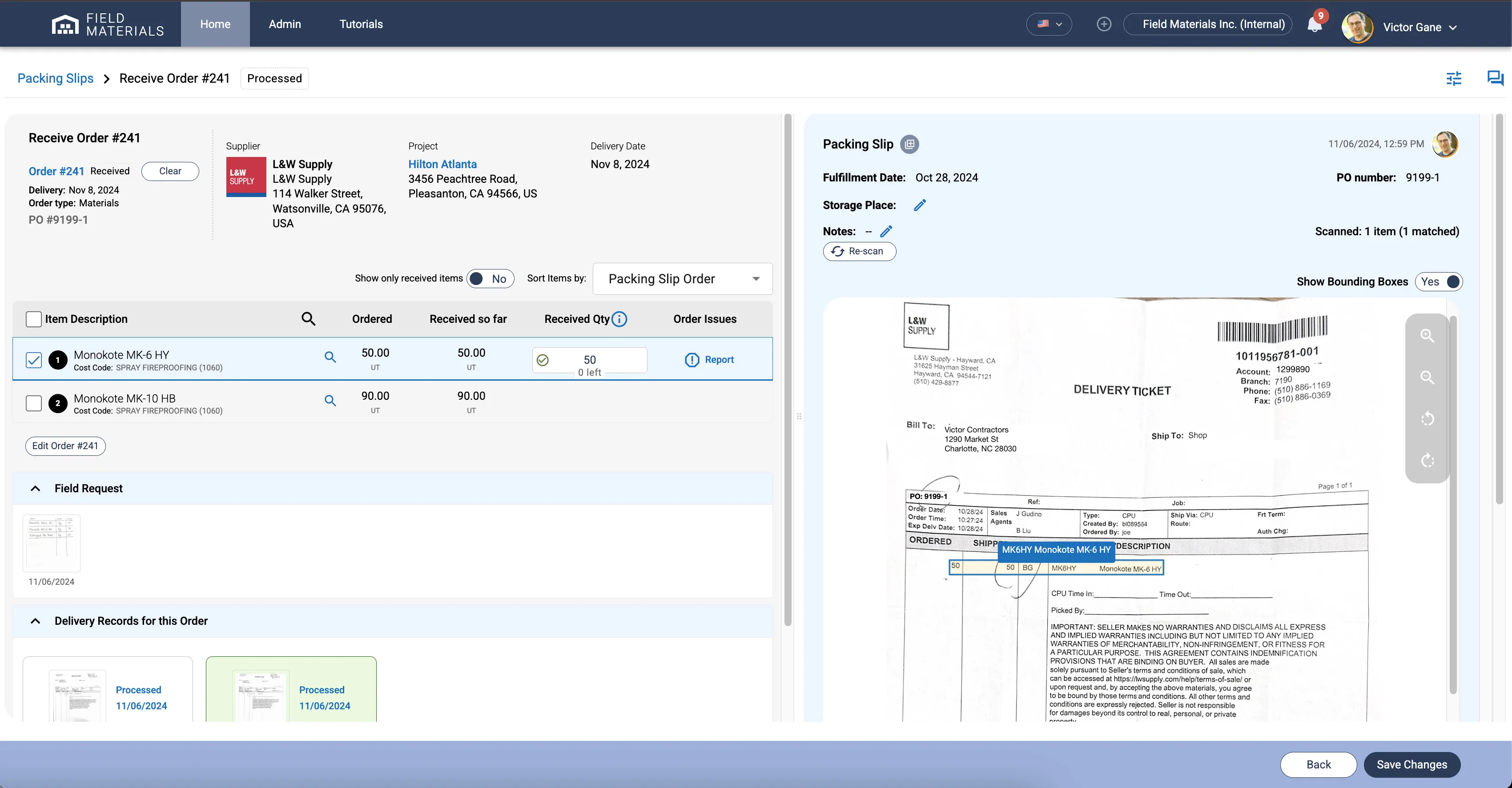Collapse the Field Request section
Screen dimensions: 1512x788
click(35, 488)
